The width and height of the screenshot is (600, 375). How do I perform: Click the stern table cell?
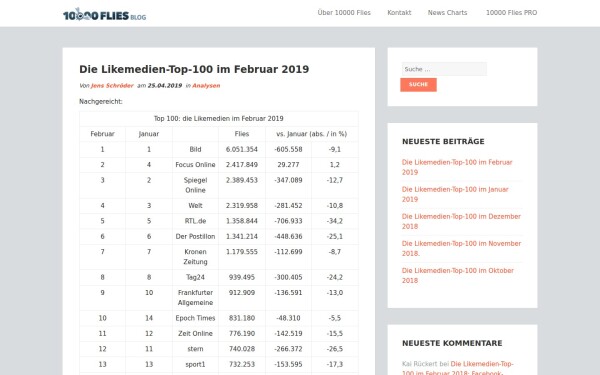(195, 349)
